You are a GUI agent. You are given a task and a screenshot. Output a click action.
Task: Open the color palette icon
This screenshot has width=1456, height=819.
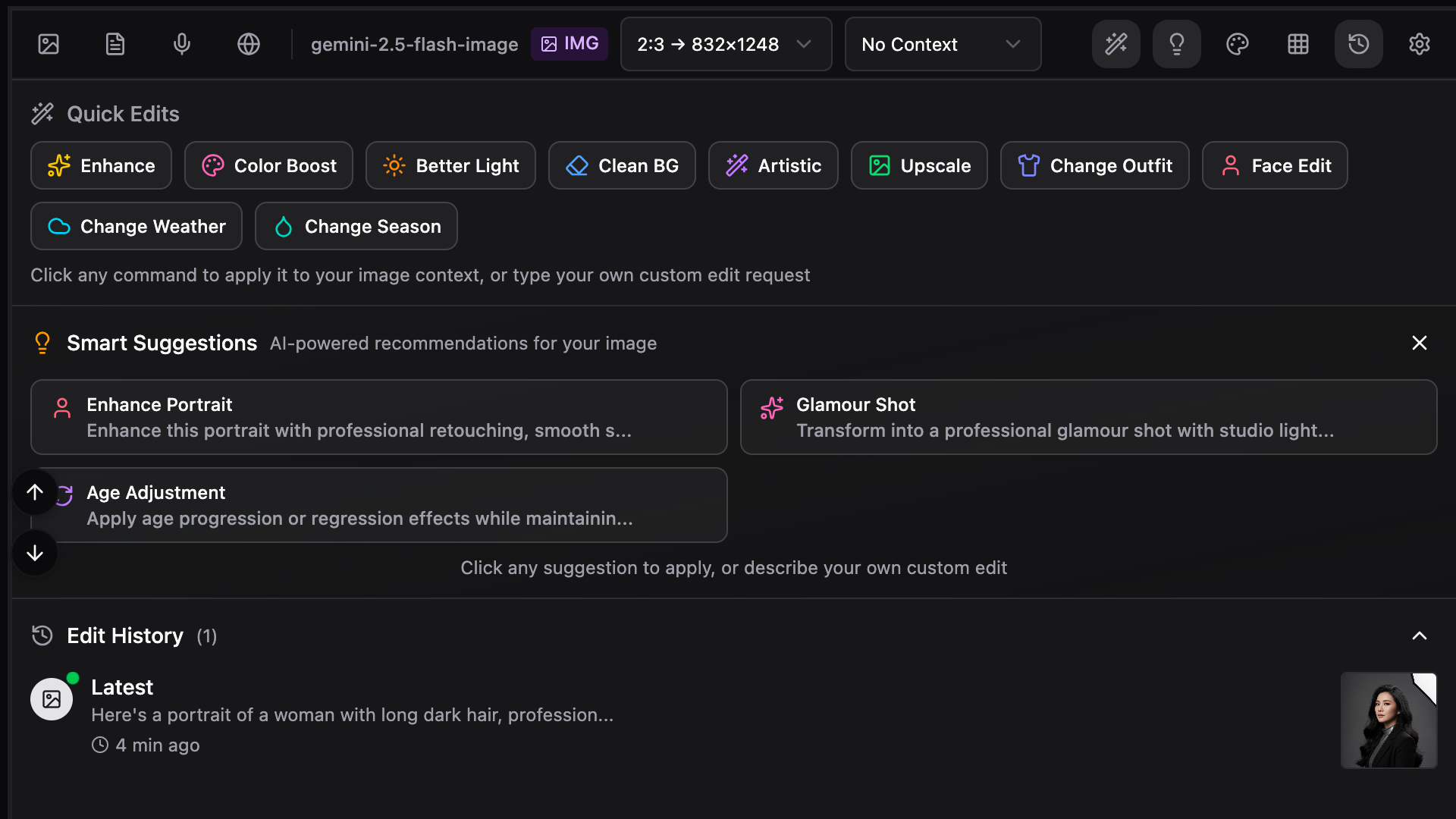(1238, 44)
